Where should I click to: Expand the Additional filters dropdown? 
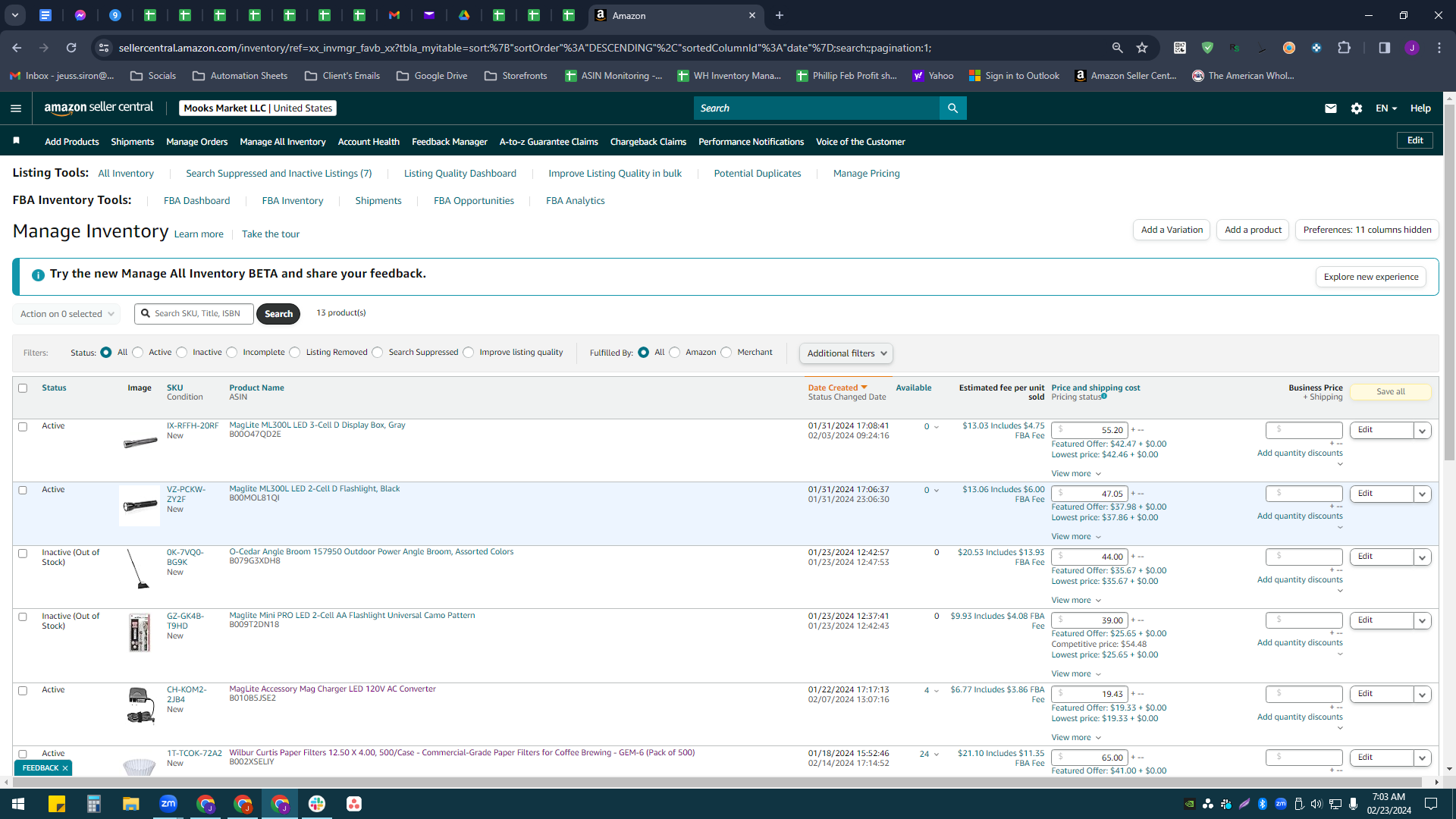(x=846, y=353)
